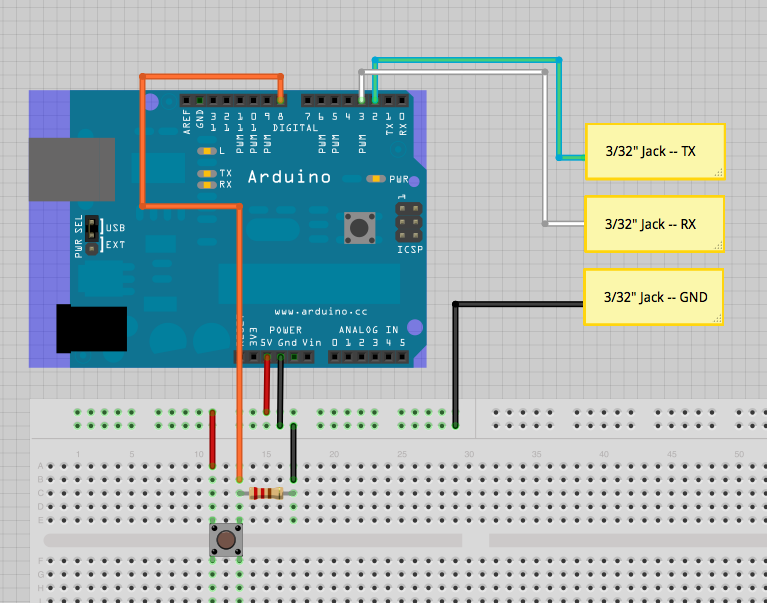Image resolution: width=767 pixels, height=603 pixels.
Task: Click the L indicator LED
Action: coord(207,151)
